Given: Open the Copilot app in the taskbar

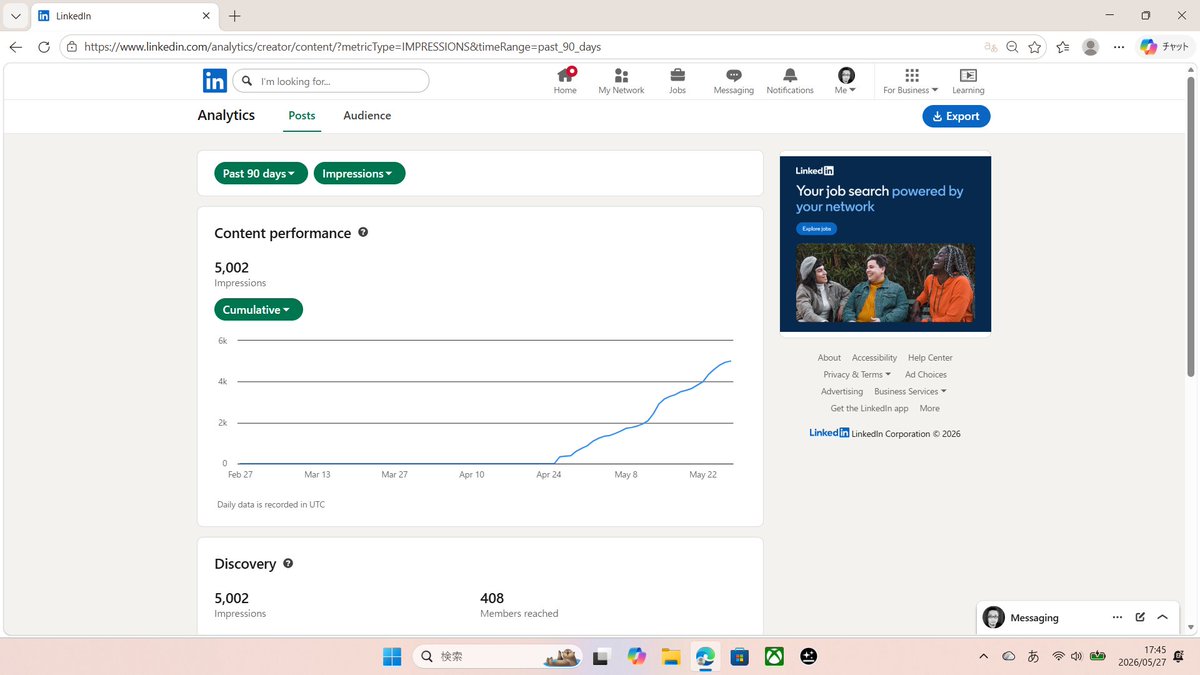Looking at the screenshot, I should (x=636, y=656).
